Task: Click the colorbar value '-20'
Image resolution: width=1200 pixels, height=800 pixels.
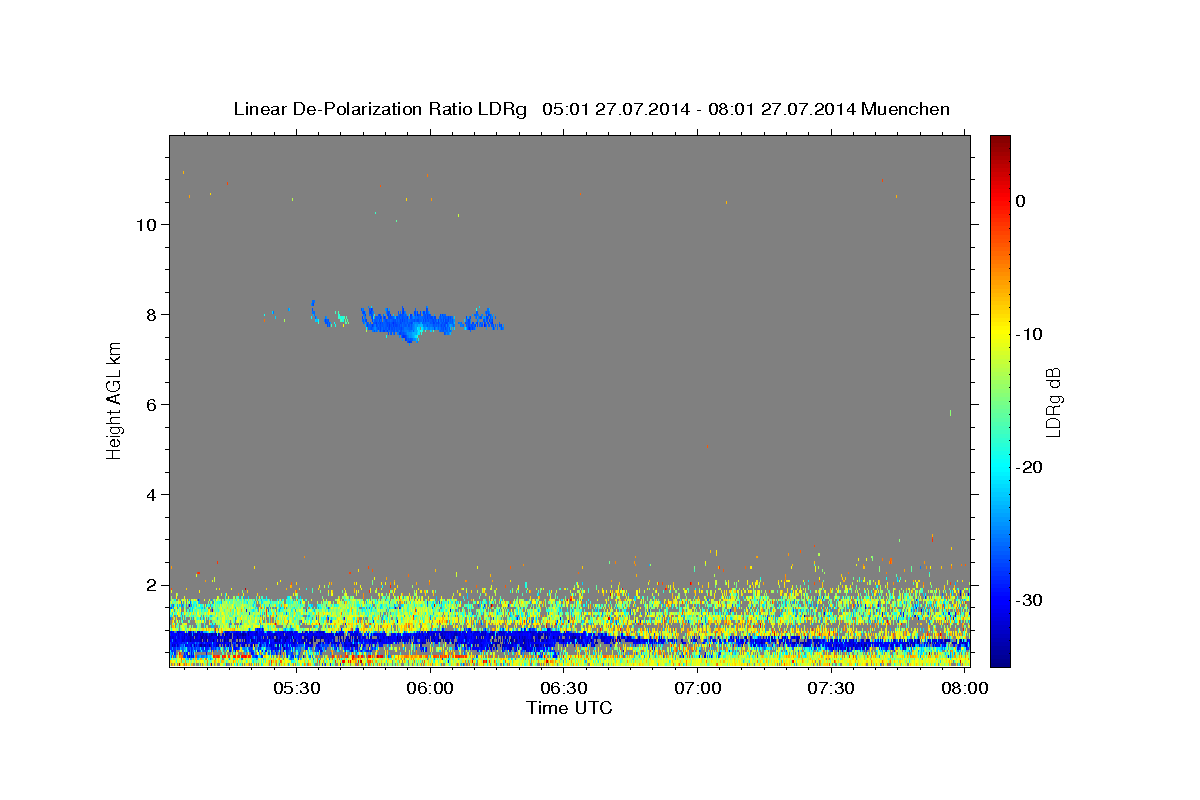Action: (x=1029, y=467)
